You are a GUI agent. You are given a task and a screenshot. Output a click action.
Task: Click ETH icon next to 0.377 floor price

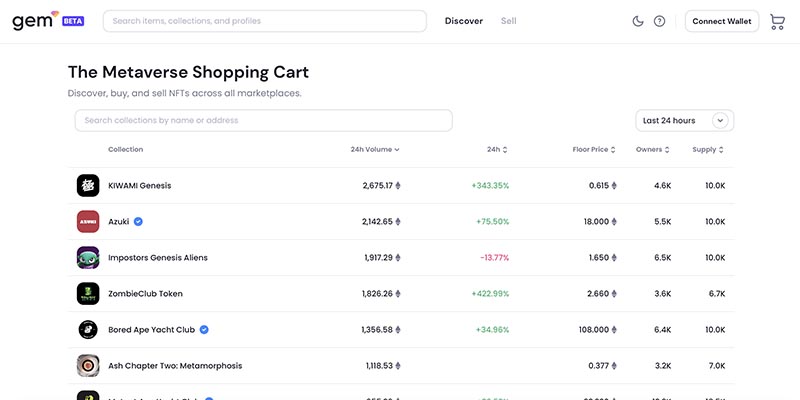coord(614,366)
